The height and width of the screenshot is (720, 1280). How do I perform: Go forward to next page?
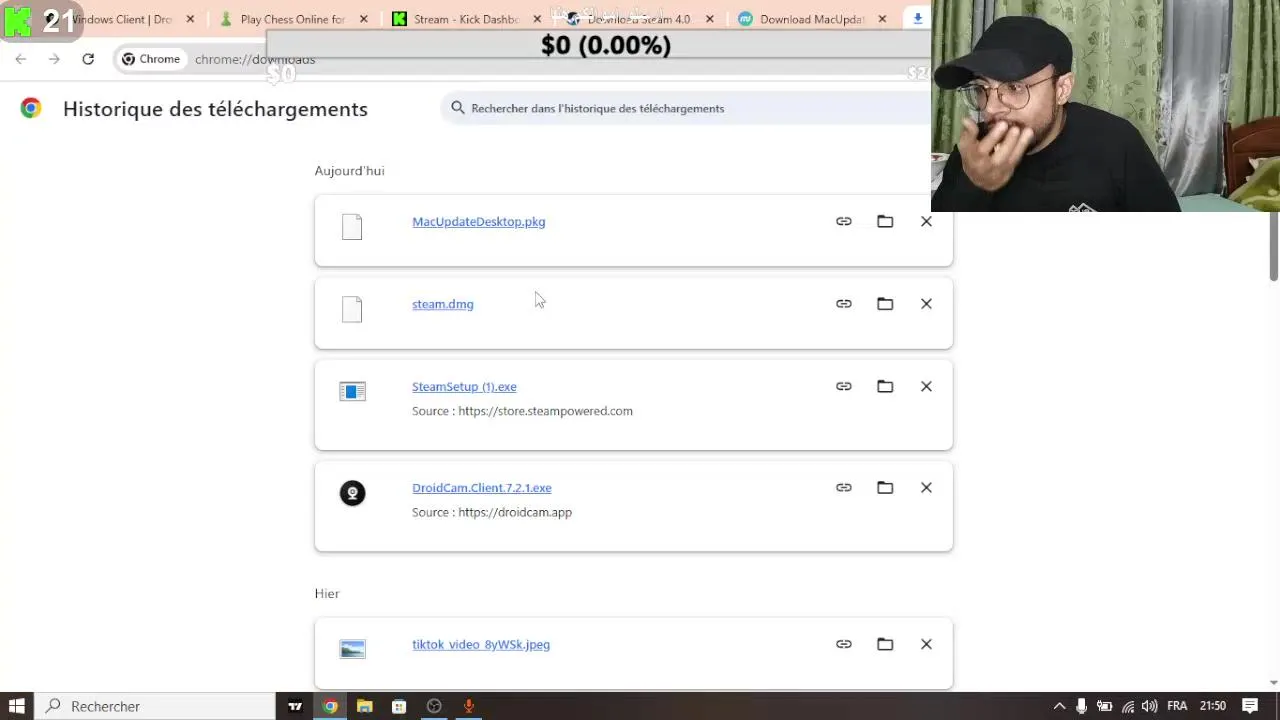tap(54, 59)
